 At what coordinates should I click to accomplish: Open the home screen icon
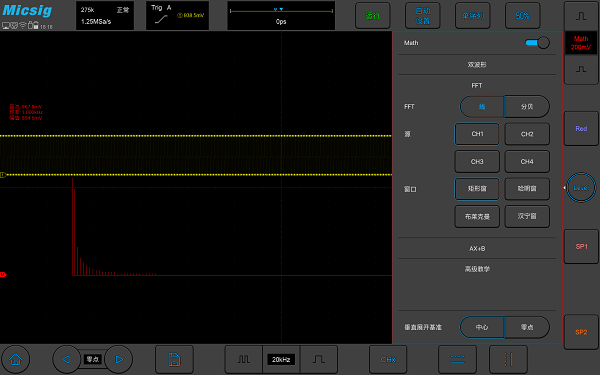[15, 359]
